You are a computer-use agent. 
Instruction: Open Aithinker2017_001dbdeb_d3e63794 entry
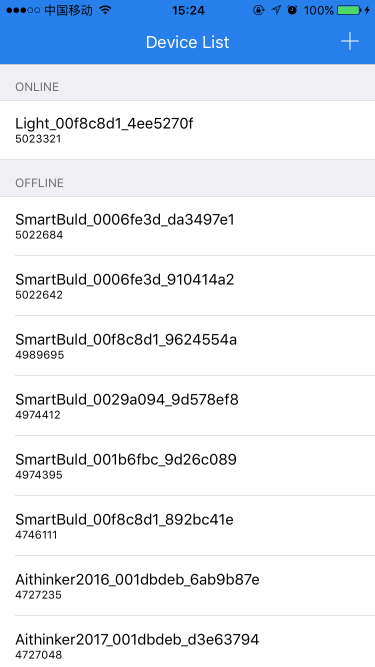(x=188, y=641)
